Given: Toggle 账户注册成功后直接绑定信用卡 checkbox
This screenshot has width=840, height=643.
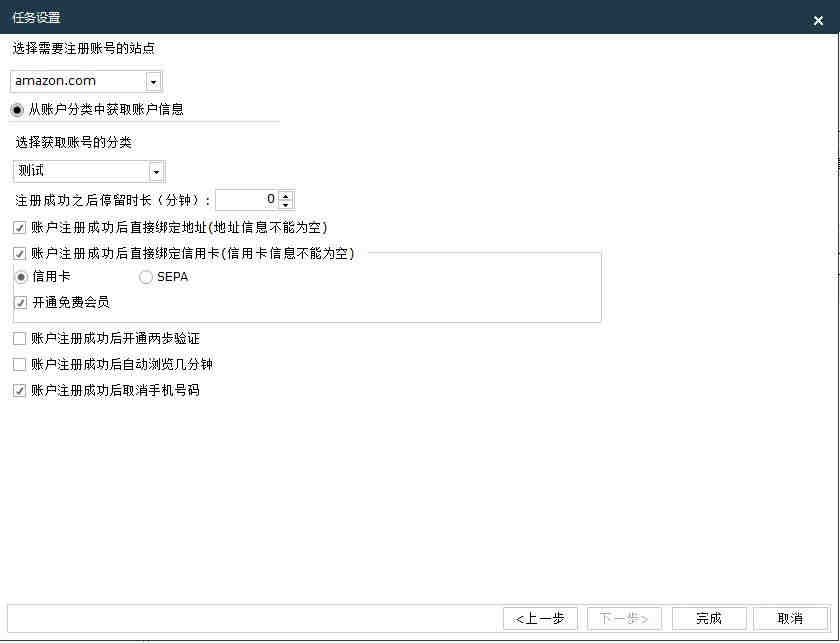Looking at the screenshot, I should [x=19, y=253].
